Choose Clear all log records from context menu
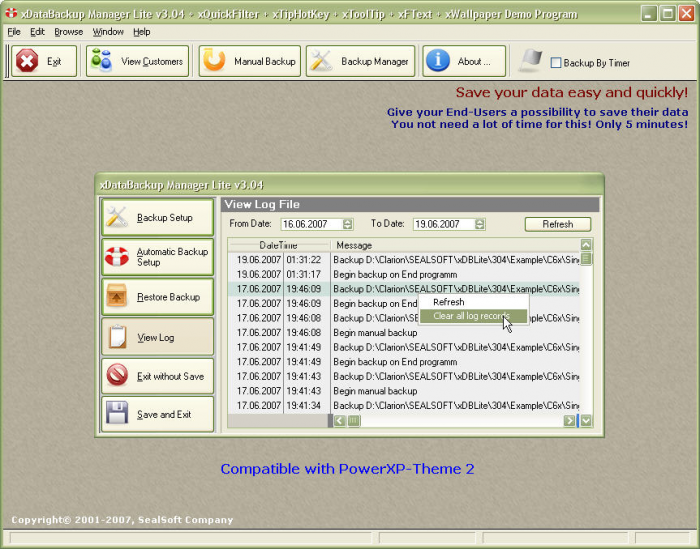Viewport: 700px width, 549px height. point(473,316)
